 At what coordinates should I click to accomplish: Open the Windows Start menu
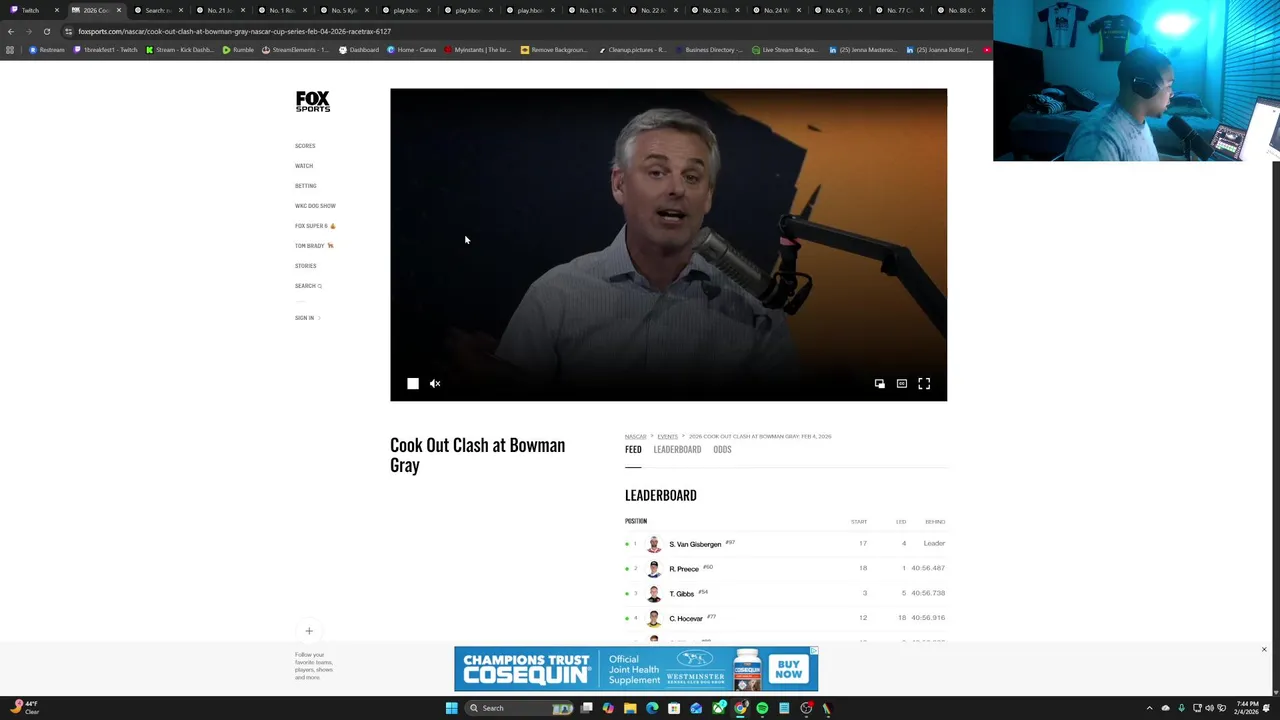451,708
